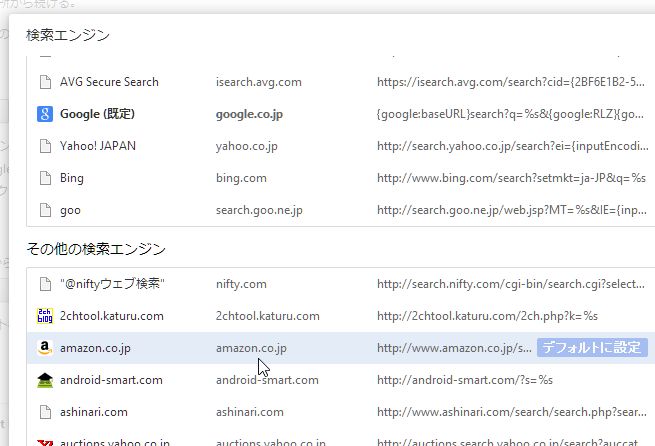Click the yahoo.co.jp keyword
This screenshot has height=446, width=655.
(x=246, y=147)
